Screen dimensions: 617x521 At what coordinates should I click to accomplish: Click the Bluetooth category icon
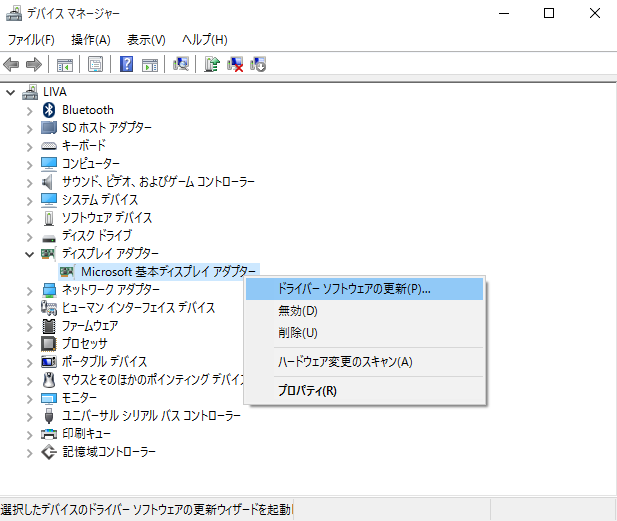[49, 110]
